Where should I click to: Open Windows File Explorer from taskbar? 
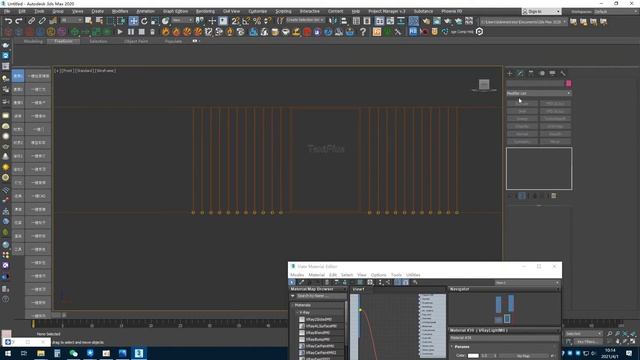click(x=41, y=353)
